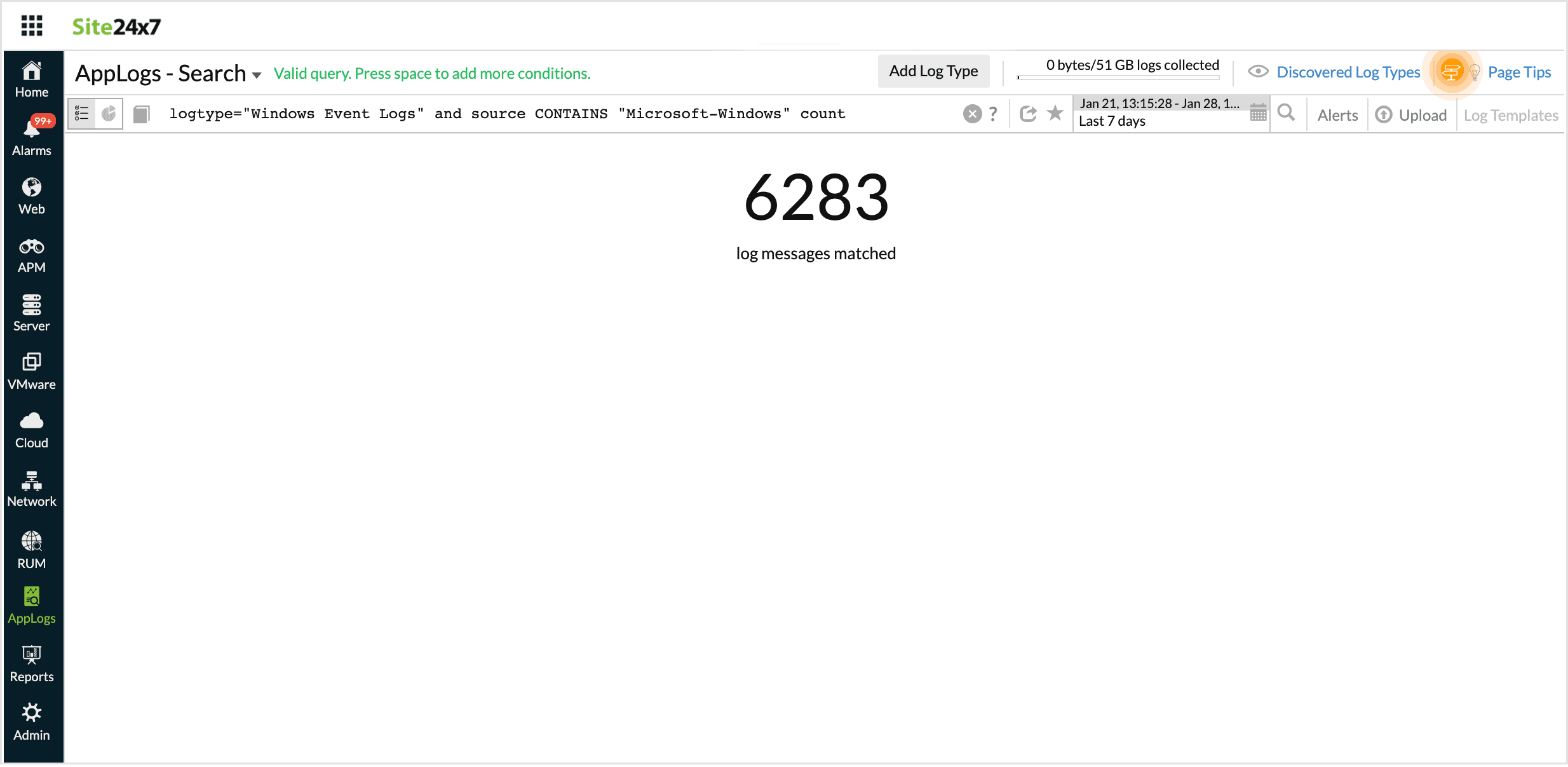Open the highlighted filter icon near Page Tips
Viewport: 1568px width, 767px height.
pos(1453,72)
